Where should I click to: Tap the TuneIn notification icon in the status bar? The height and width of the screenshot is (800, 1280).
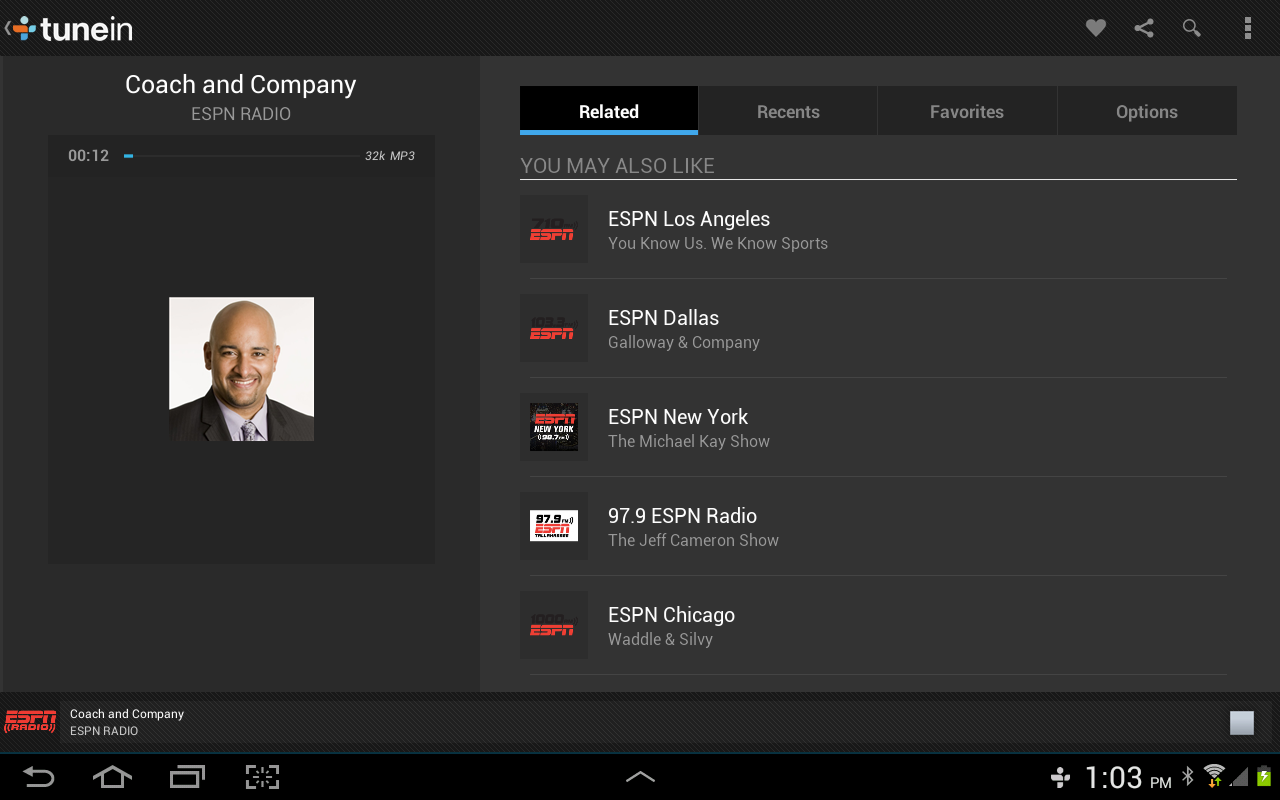(1061, 777)
